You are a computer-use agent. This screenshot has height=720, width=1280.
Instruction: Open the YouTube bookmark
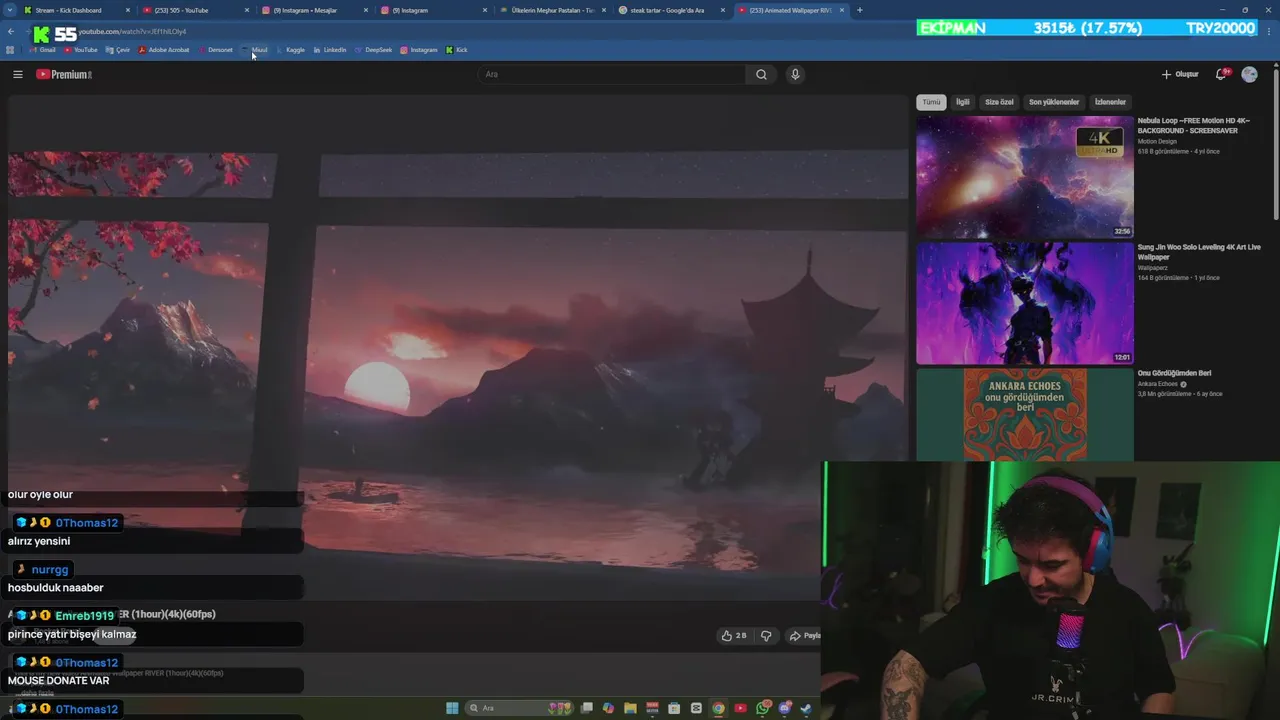click(x=81, y=50)
